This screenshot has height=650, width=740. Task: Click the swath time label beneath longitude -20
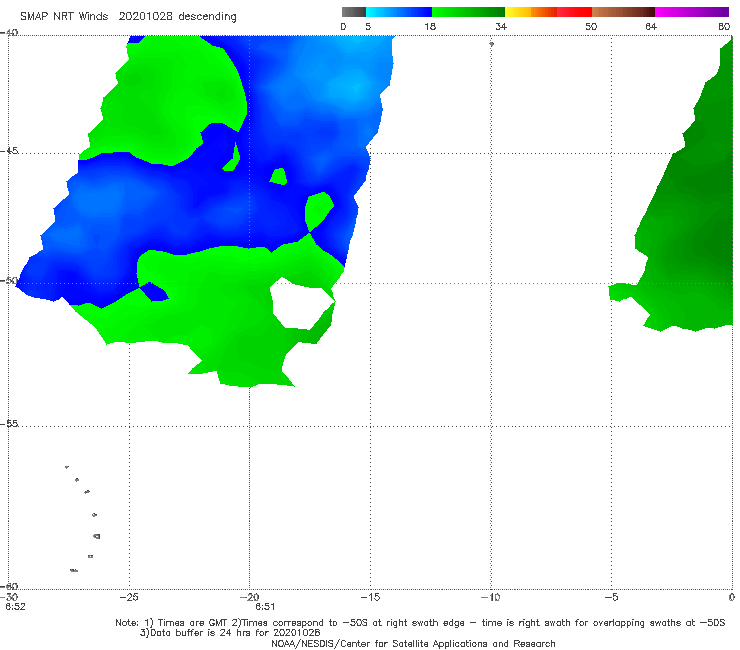265,607
